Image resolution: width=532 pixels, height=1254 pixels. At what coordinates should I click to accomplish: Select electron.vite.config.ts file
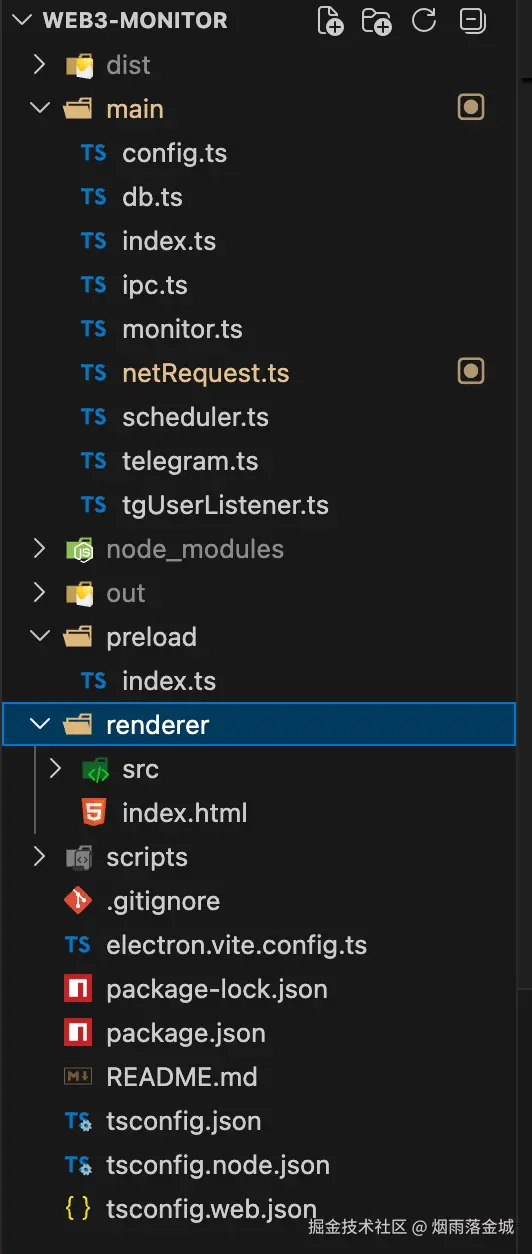pos(236,945)
